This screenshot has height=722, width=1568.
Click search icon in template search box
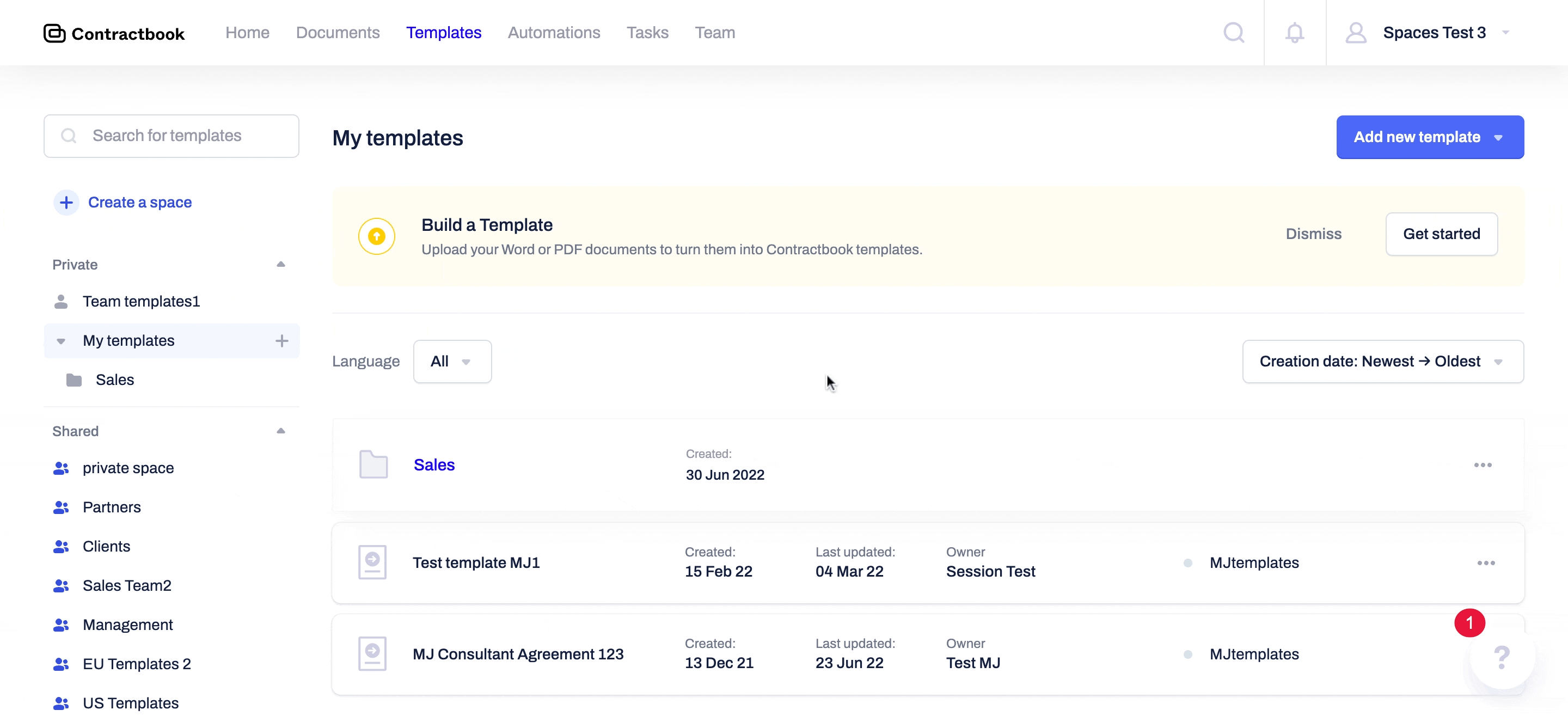69,136
